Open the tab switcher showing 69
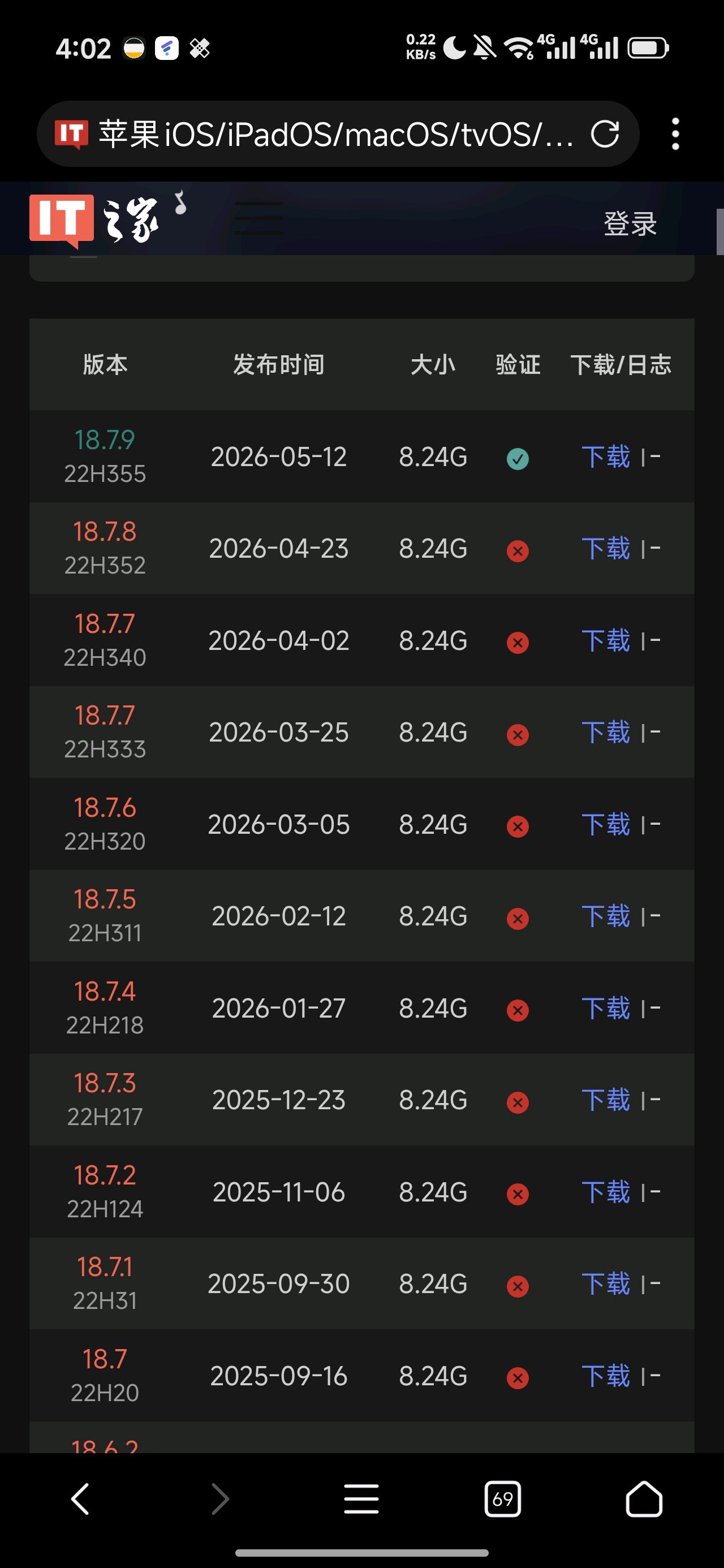This screenshot has height=1568, width=724. (502, 1498)
